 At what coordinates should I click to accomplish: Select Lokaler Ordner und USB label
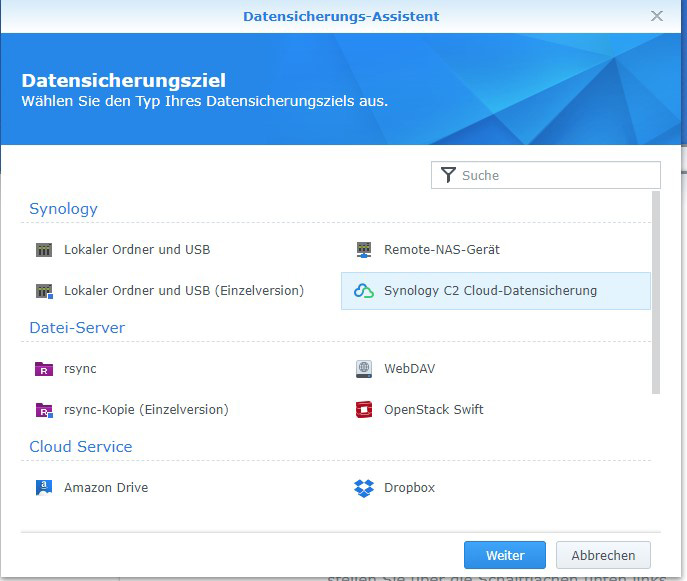137,250
